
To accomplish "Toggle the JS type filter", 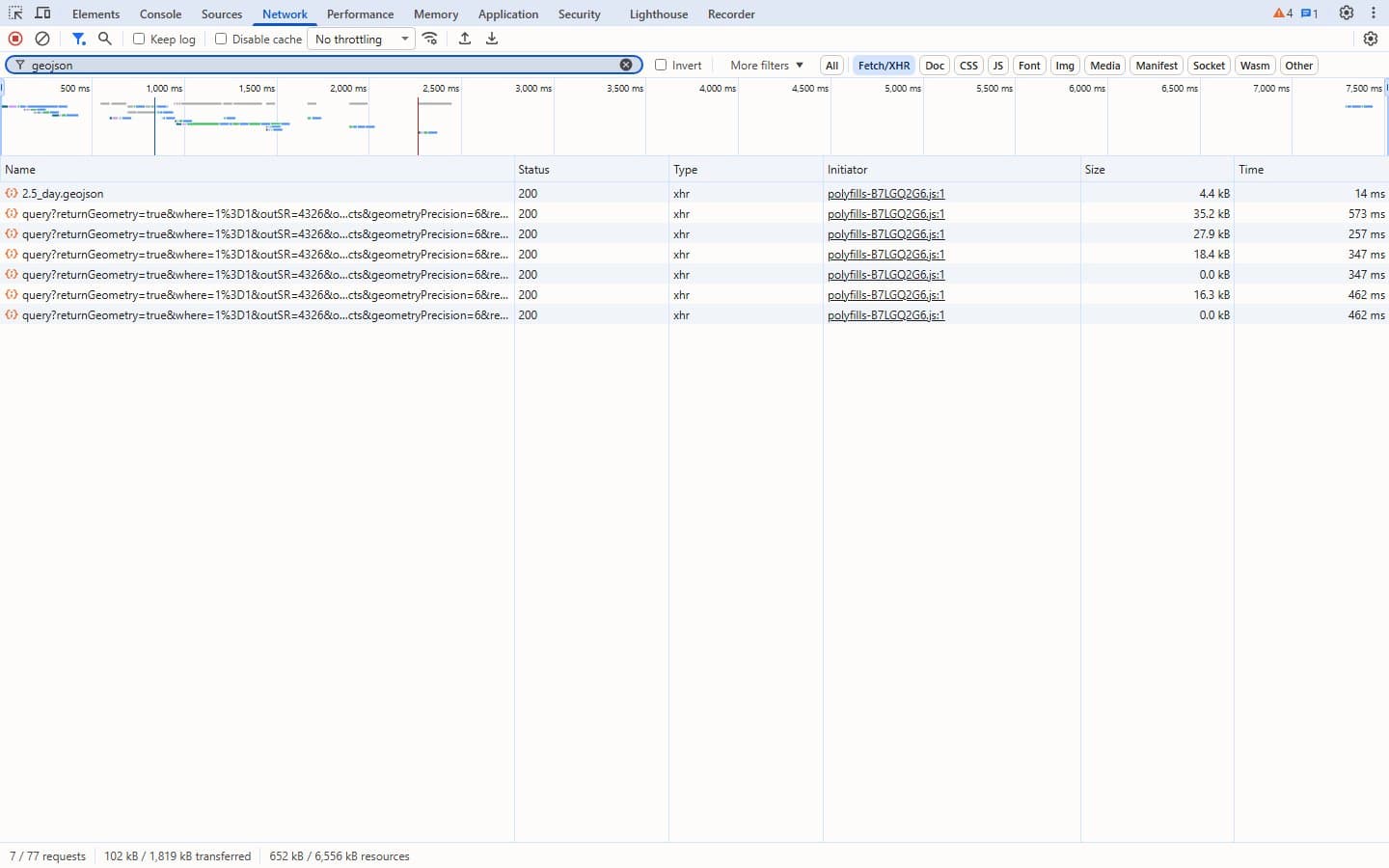I will (997, 66).
